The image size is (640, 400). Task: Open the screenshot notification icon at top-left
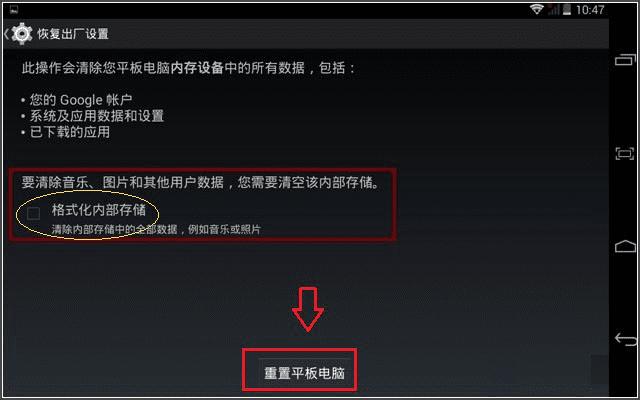[x=13, y=9]
